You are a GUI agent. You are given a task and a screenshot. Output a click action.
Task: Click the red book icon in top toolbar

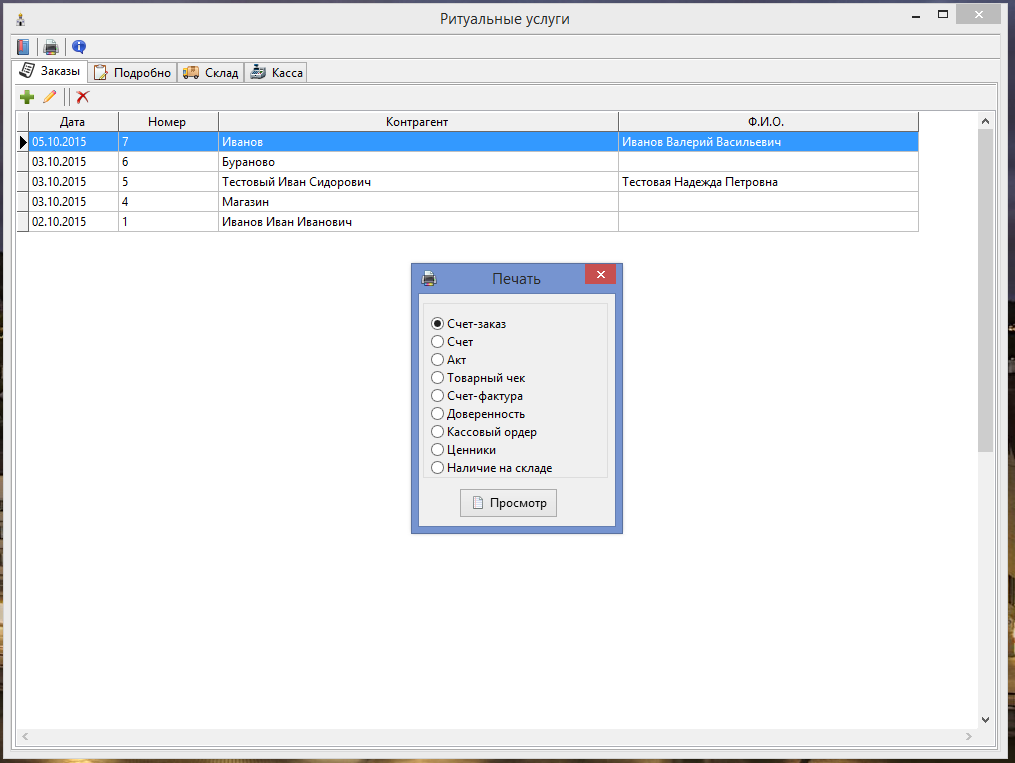tap(23, 47)
